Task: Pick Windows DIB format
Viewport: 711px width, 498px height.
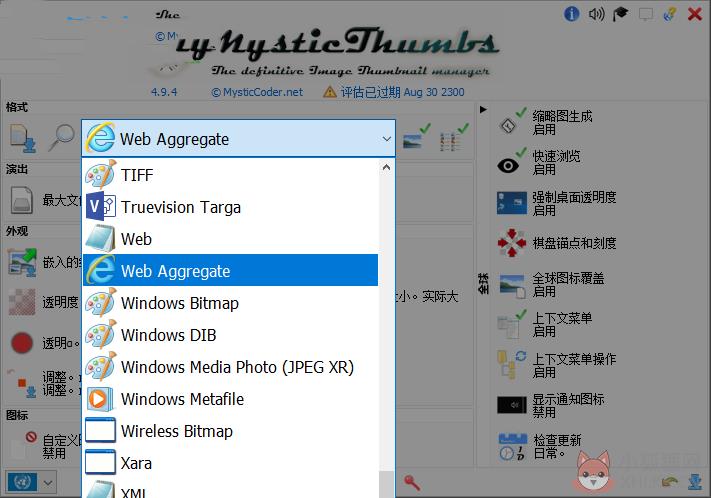Action: [x=231, y=335]
